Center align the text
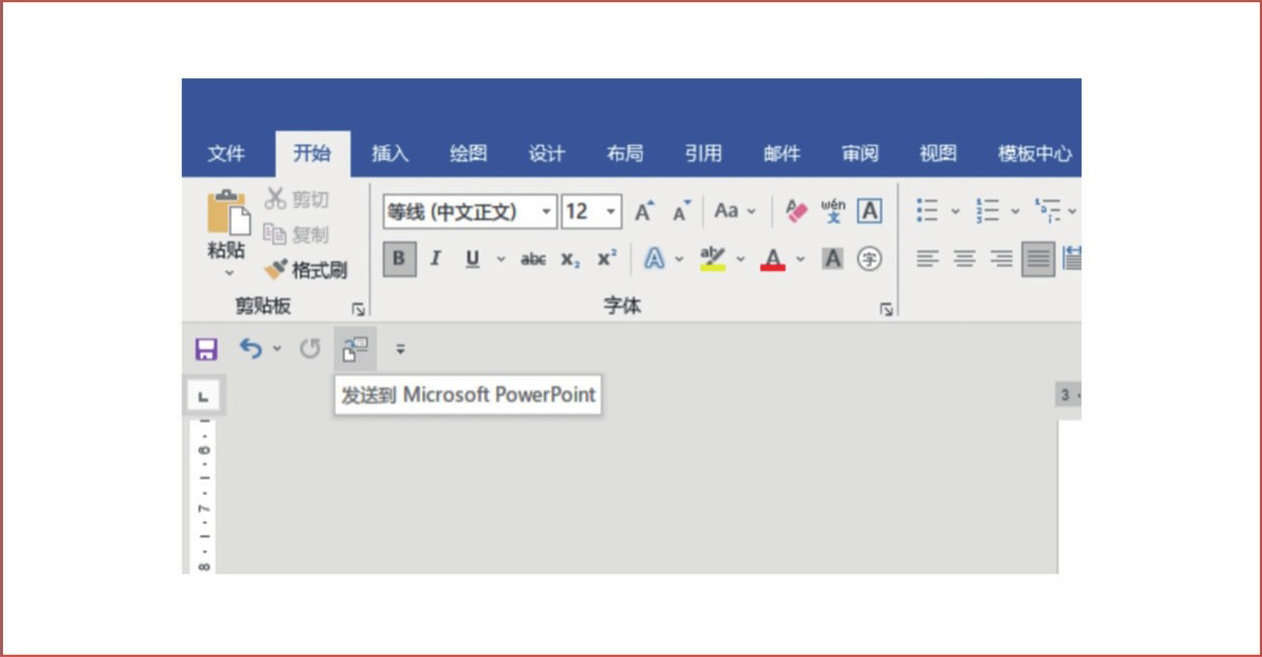Viewport: 1262px width, 657px height. coord(964,259)
